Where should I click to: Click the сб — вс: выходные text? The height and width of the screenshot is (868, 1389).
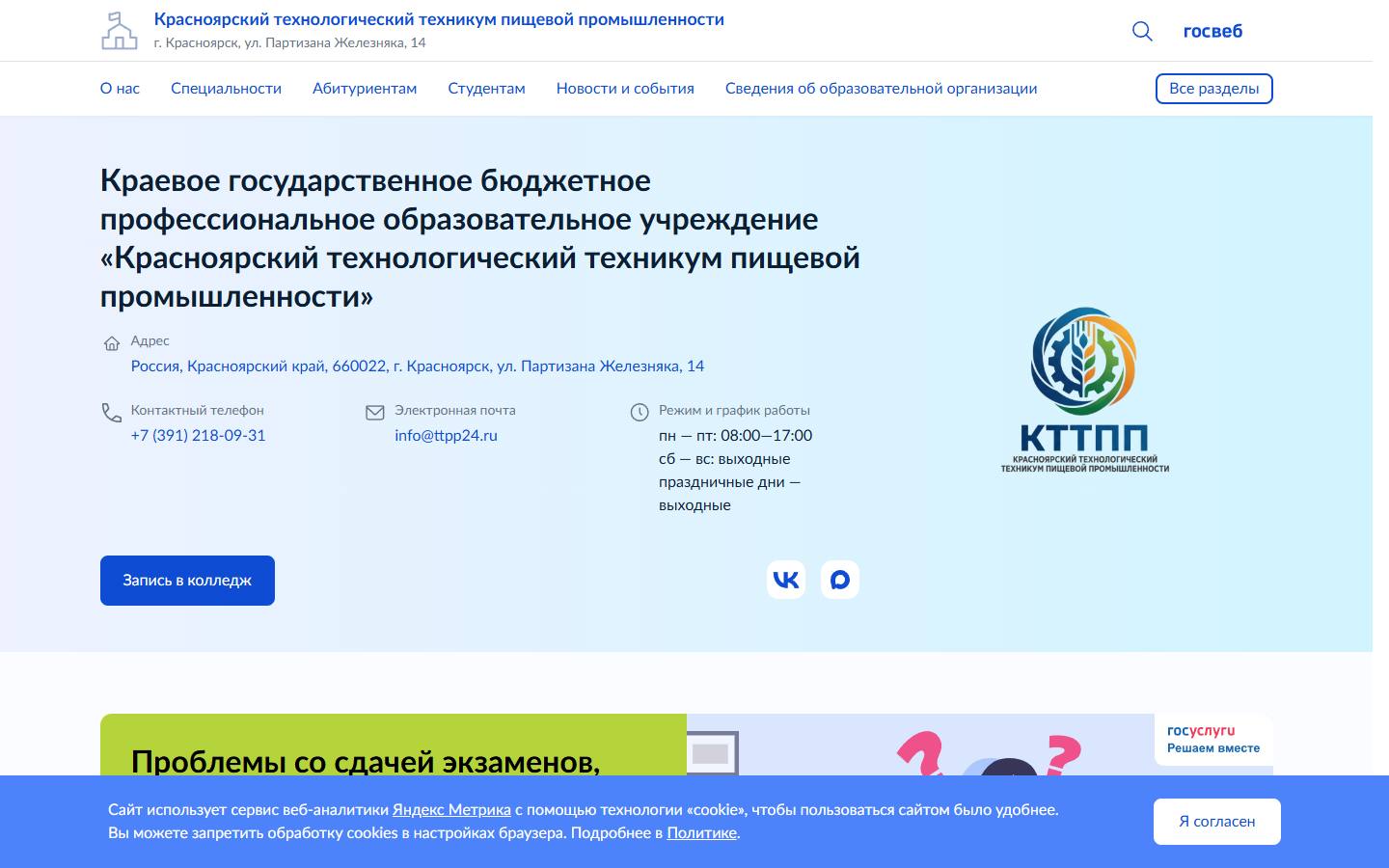click(x=724, y=459)
